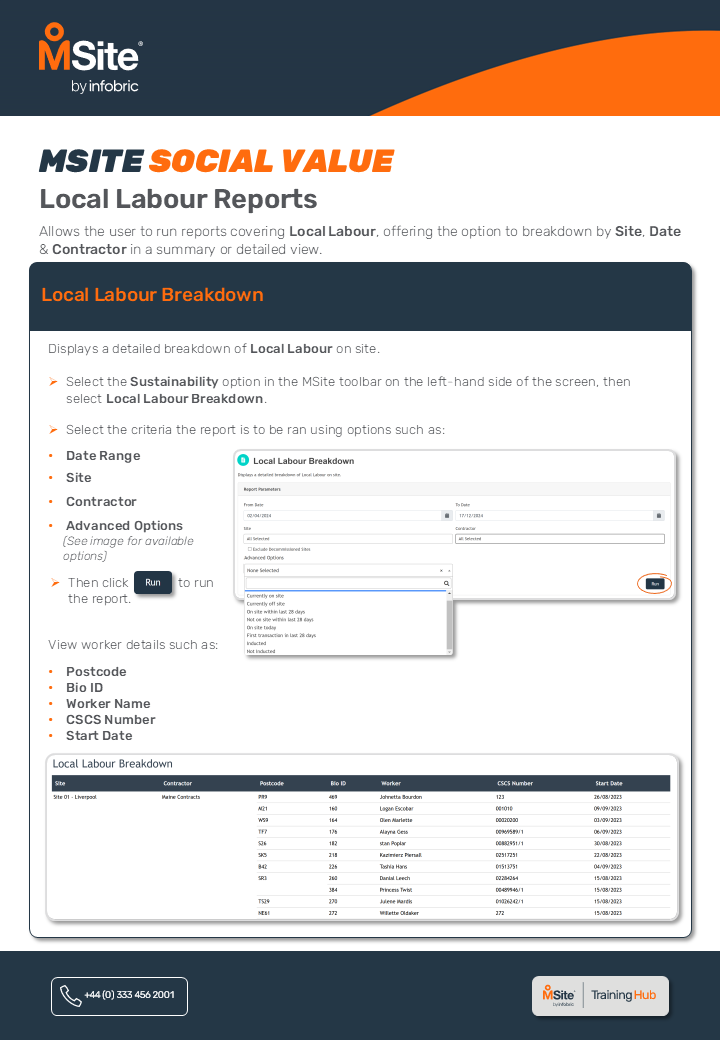The height and width of the screenshot is (1040, 720).
Task: Click the Run button circled in orange
Action: click(x=655, y=583)
